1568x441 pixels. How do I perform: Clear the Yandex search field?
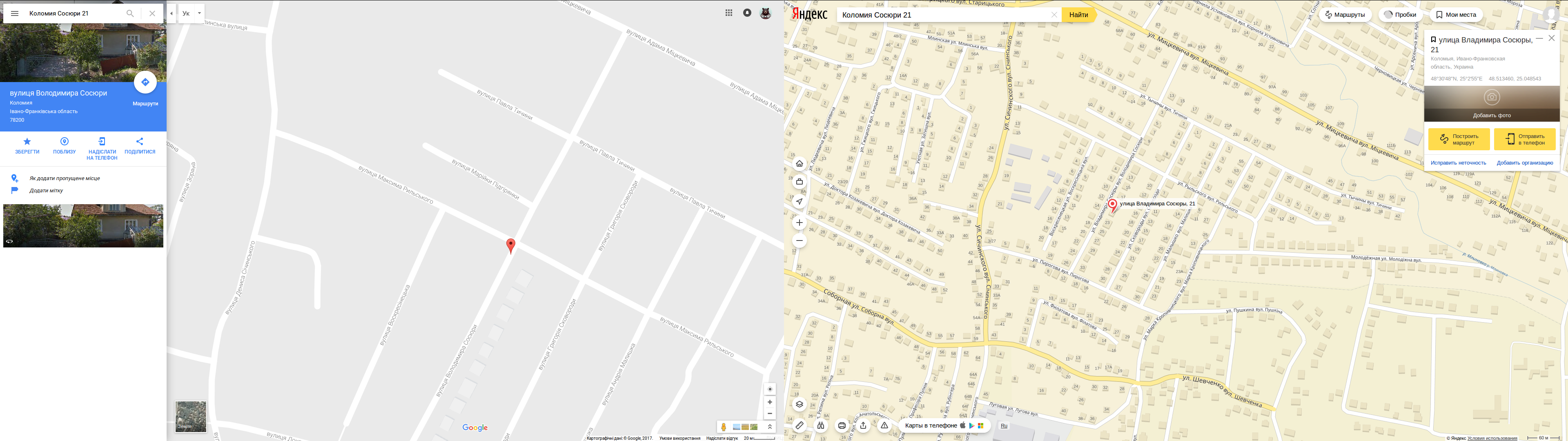(x=1054, y=15)
